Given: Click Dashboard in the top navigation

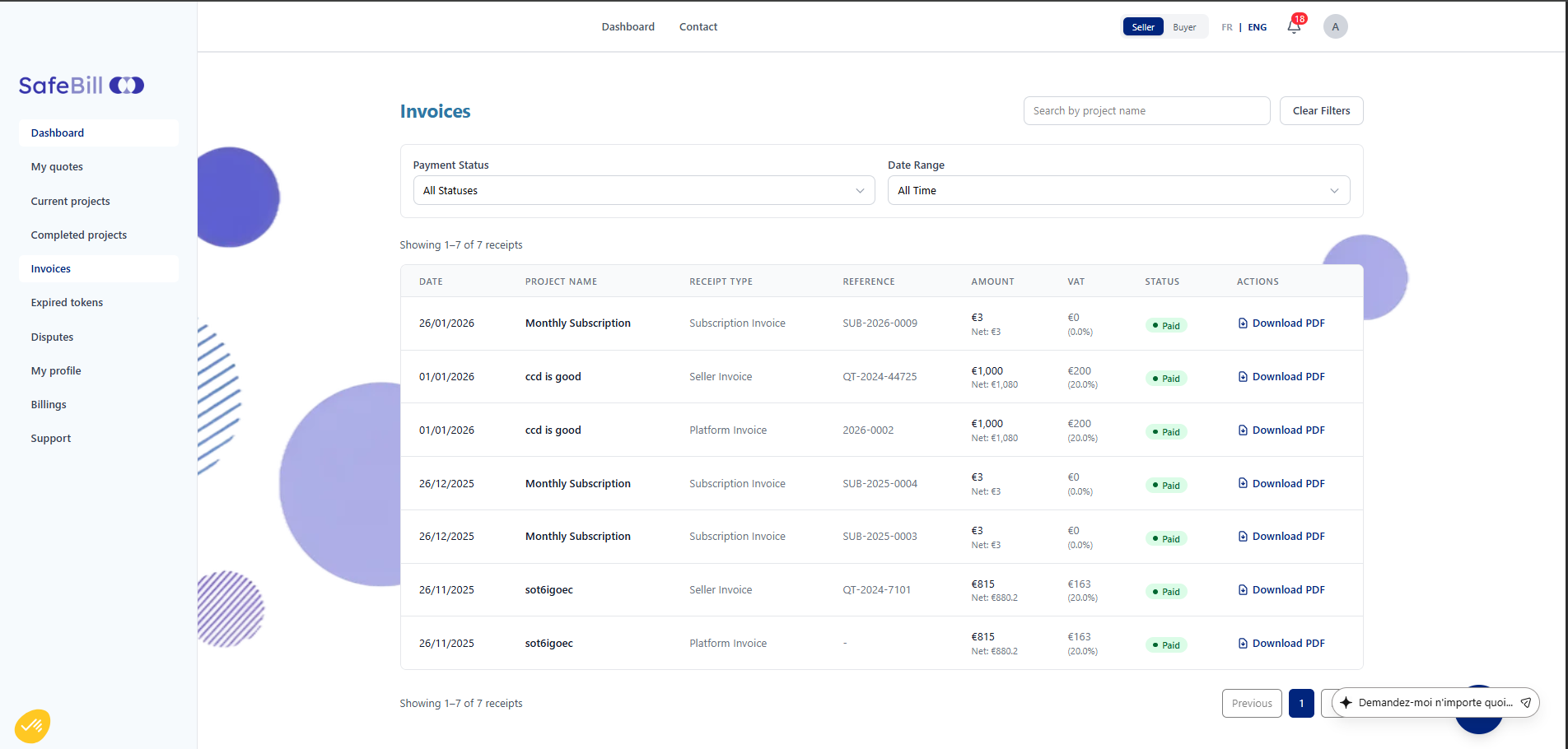Looking at the screenshot, I should tap(628, 27).
